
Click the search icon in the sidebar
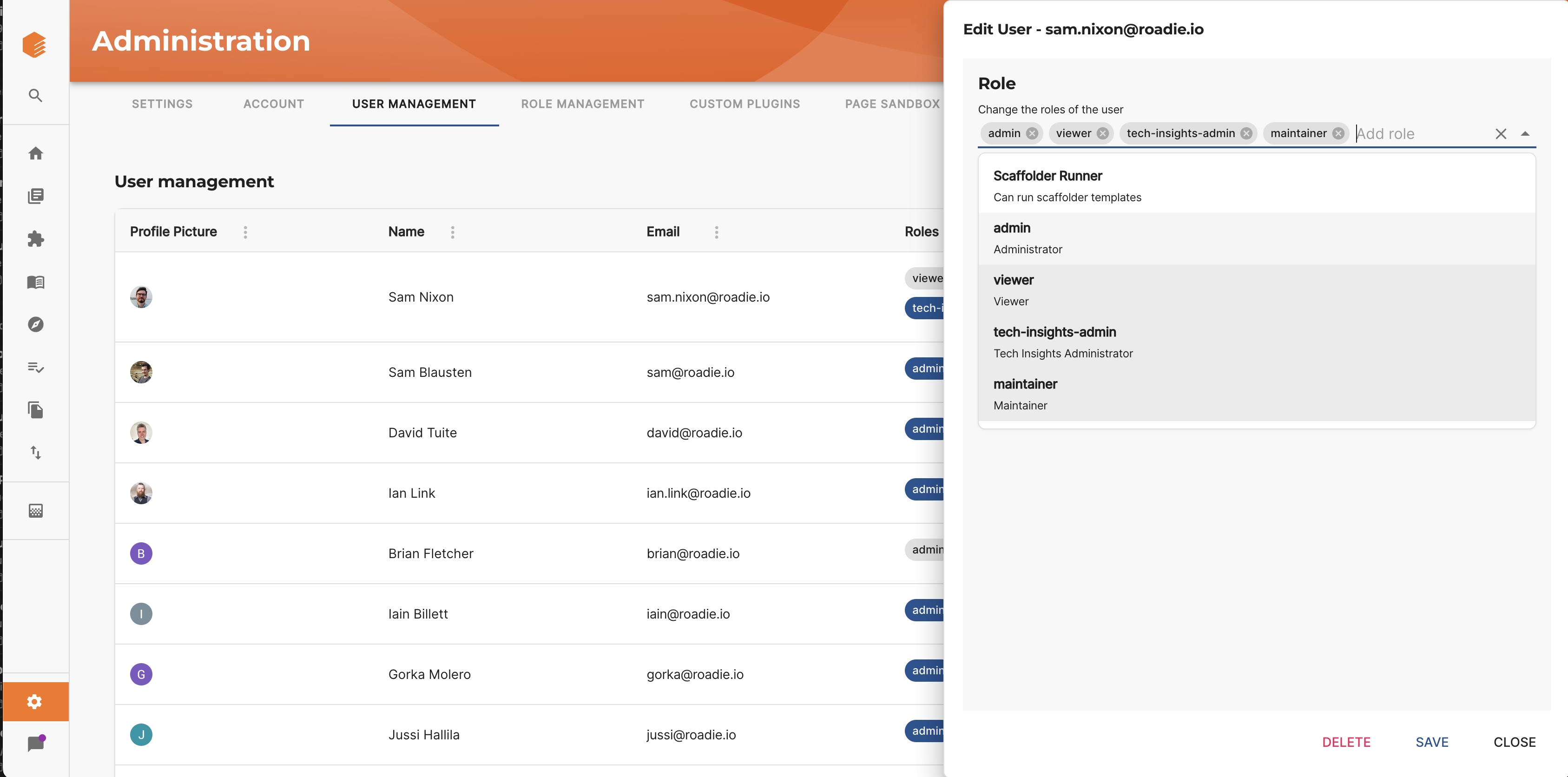click(35, 95)
